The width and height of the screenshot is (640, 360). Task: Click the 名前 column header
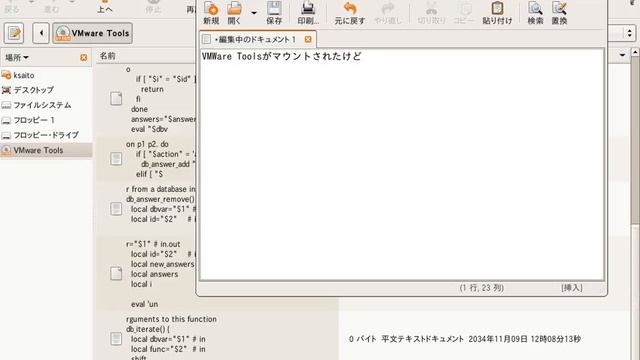[x=108, y=56]
